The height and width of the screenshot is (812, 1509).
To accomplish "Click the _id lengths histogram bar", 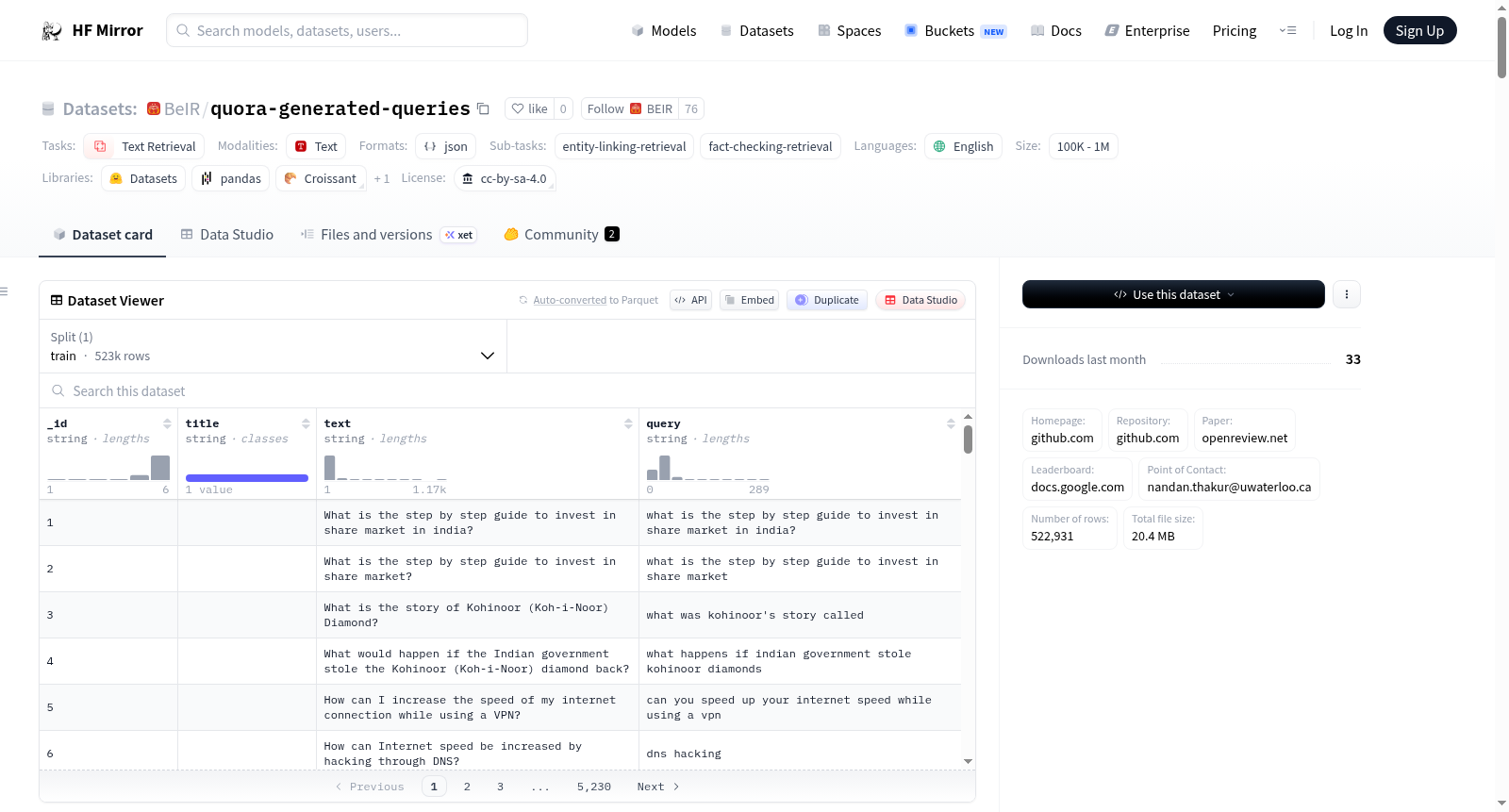I will (x=160, y=468).
